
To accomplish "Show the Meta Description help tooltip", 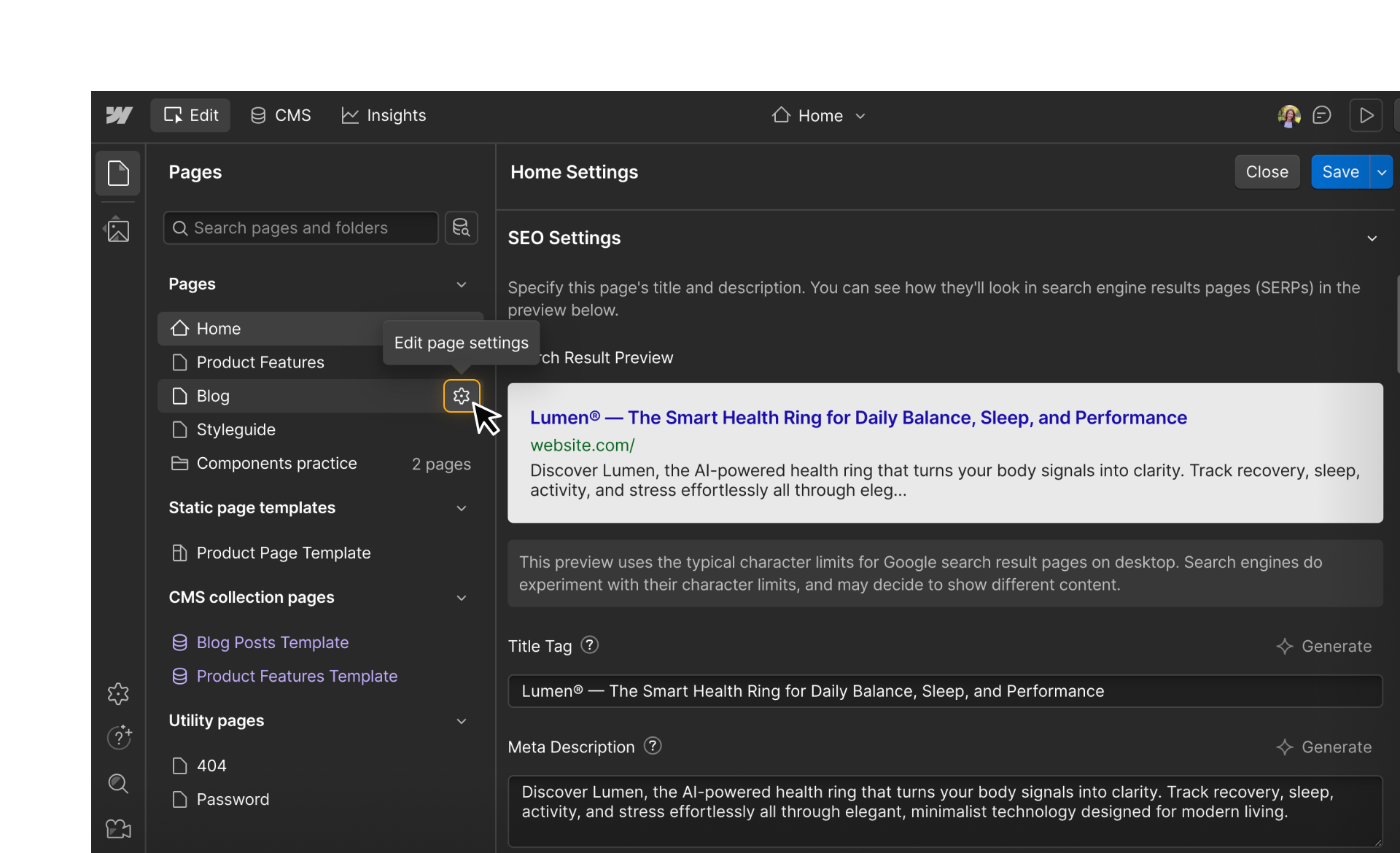I will pyautogui.click(x=652, y=746).
